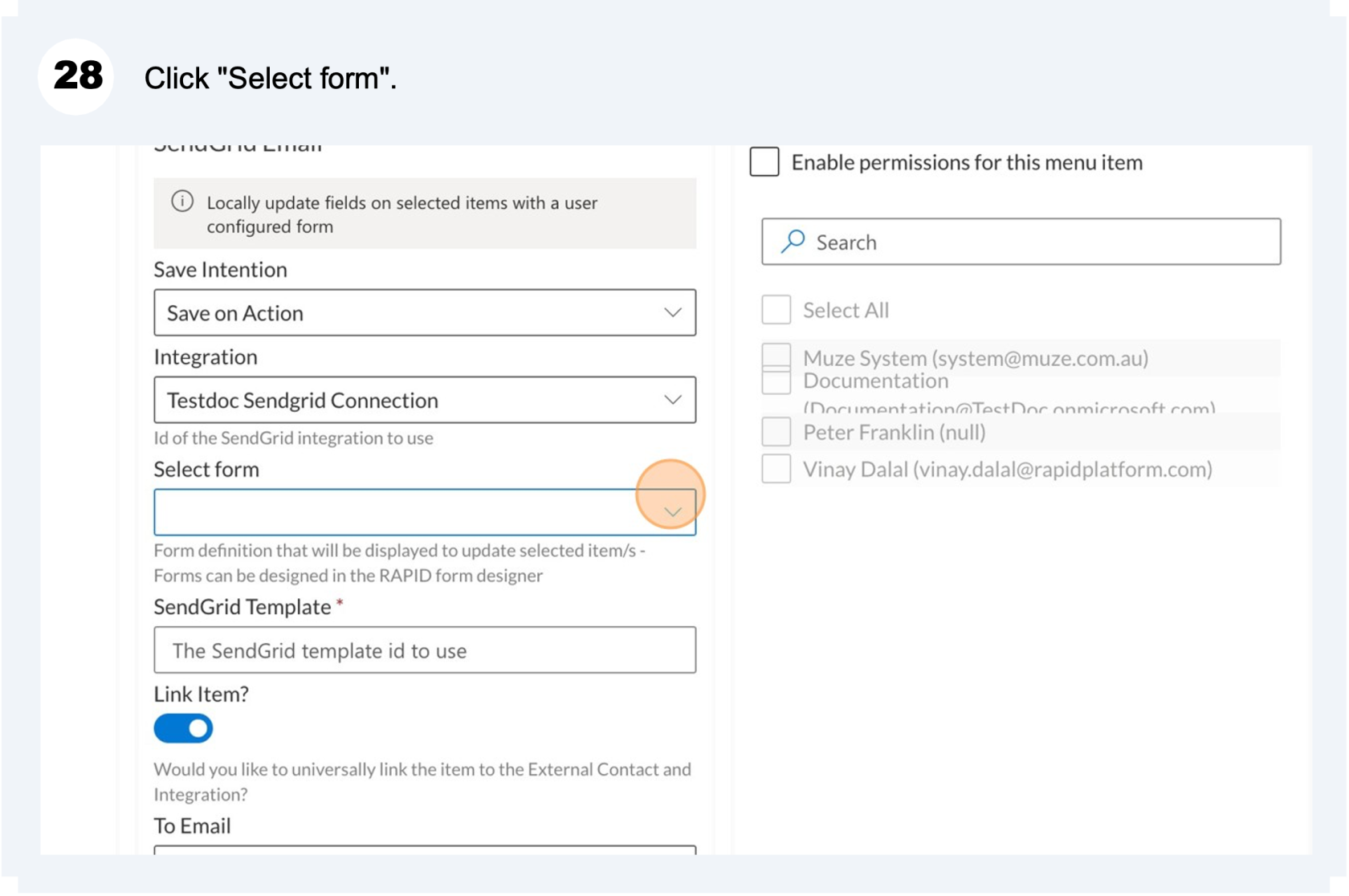The height and width of the screenshot is (896, 1349).
Task: Click the Muze System (system@muze.com.au) label
Action: coord(976,358)
